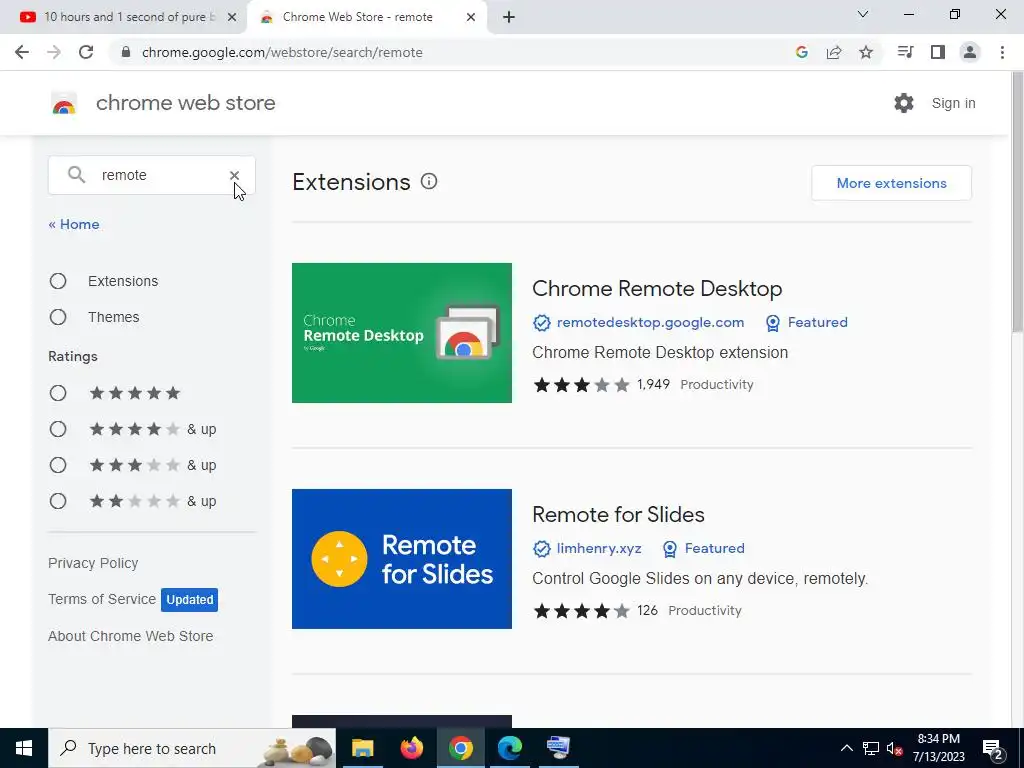Go back using the browser back arrow
Screen dimensions: 1024x768
coord(22,52)
